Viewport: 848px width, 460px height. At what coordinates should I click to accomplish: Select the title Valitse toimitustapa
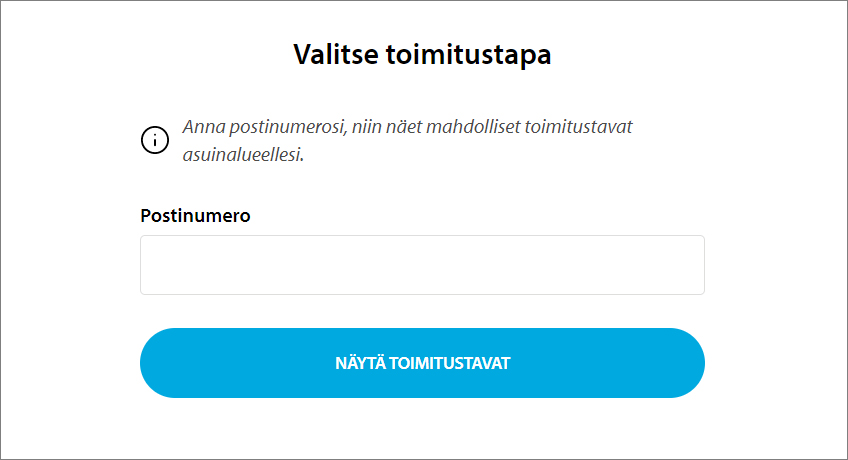point(422,54)
